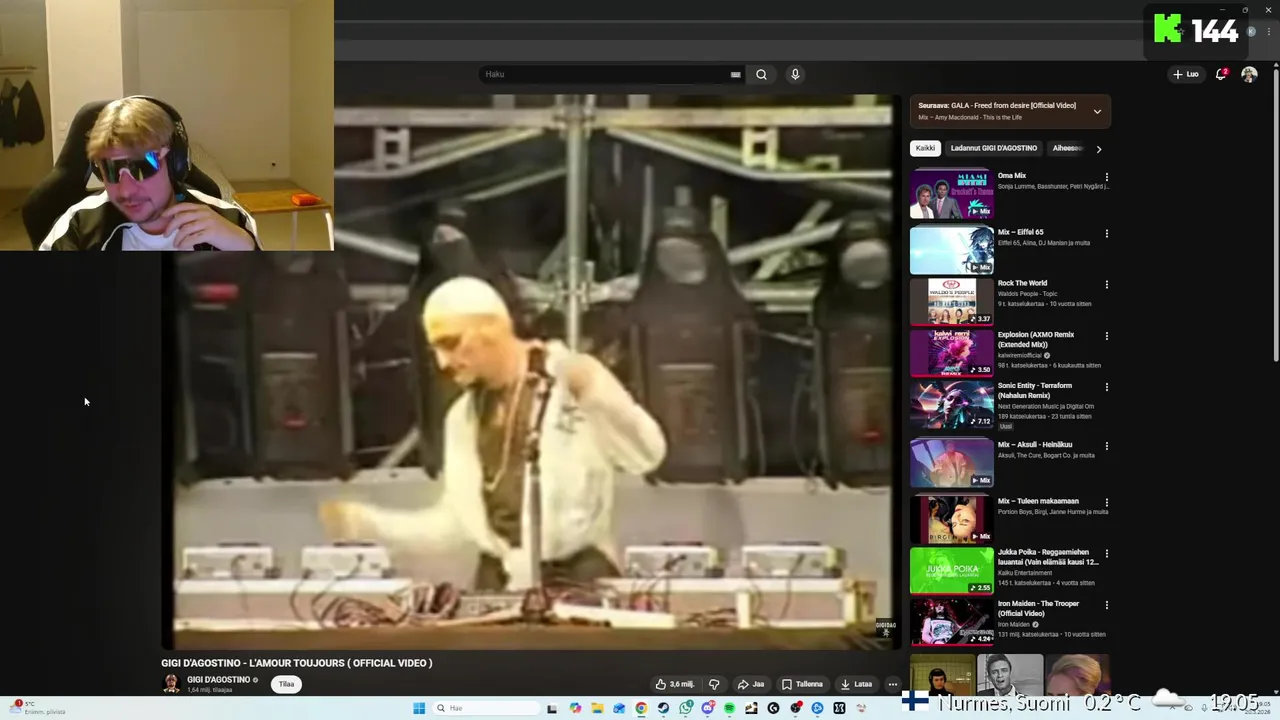
Task: Open Explosion (AXMO Remix) video title
Action: pyautogui.click(x=1036, y=339)
